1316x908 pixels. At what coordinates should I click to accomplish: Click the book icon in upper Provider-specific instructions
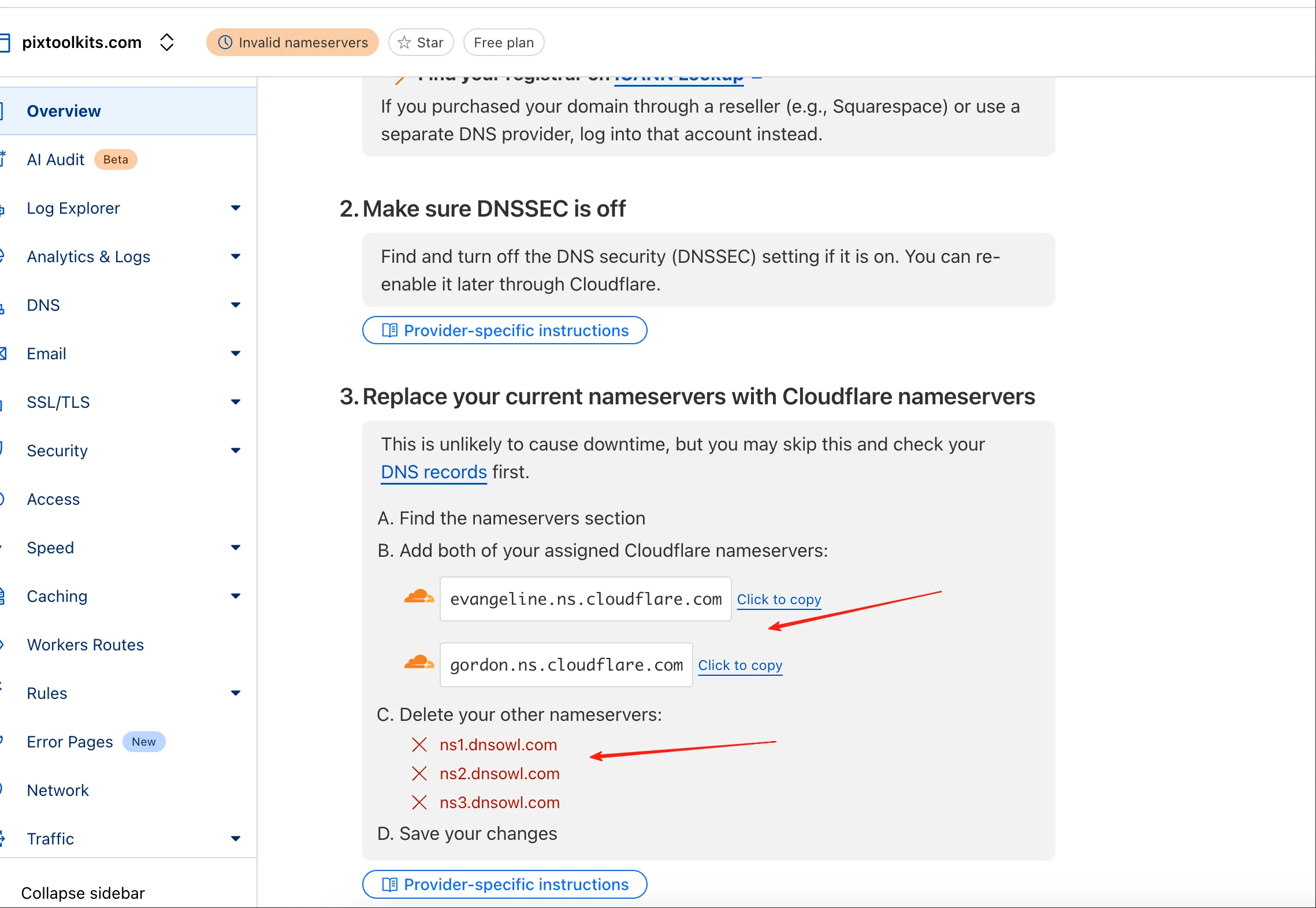(390, 330)
